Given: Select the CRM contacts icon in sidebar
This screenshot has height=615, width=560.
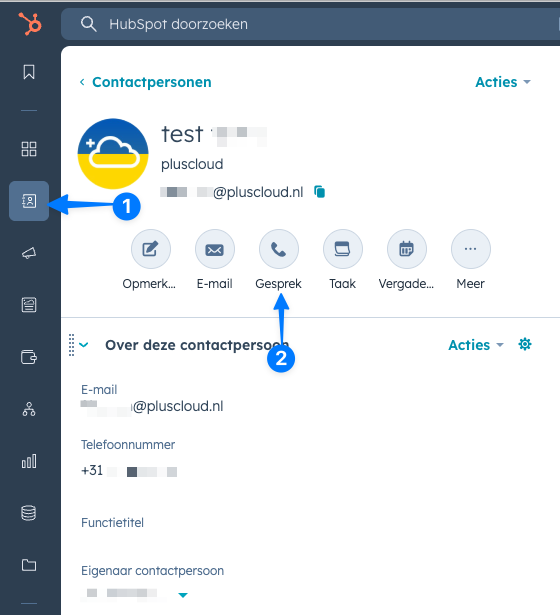Looking at the screenshot, I should 29,201.
